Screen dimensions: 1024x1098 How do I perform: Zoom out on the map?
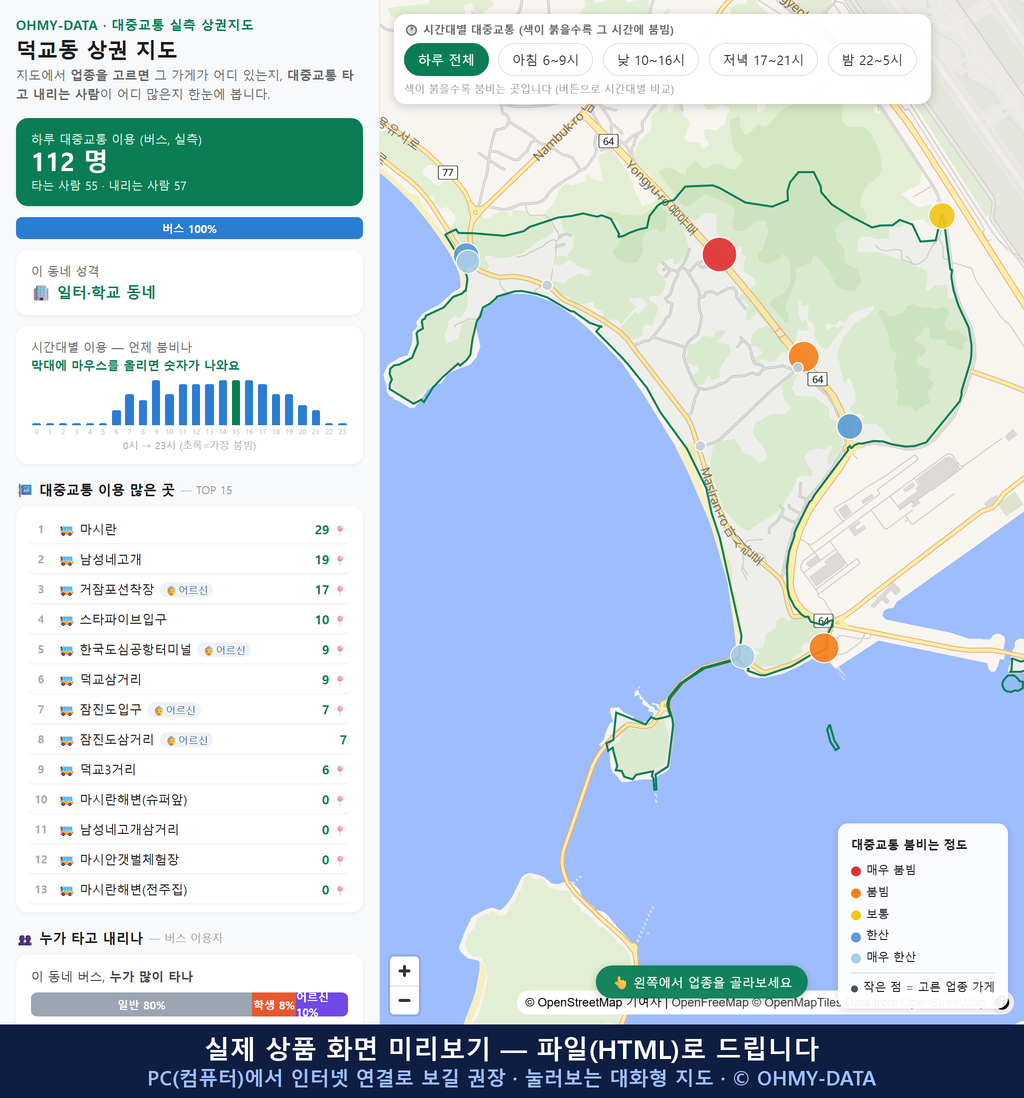[404, 1000]
